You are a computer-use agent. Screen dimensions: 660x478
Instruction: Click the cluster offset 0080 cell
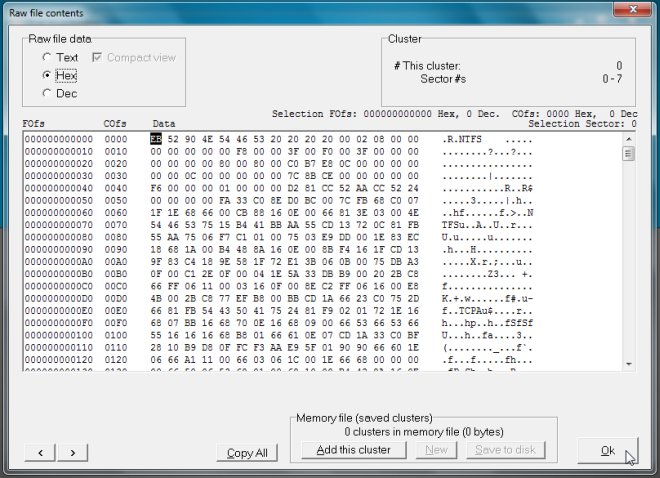click(x=116, y=237)
